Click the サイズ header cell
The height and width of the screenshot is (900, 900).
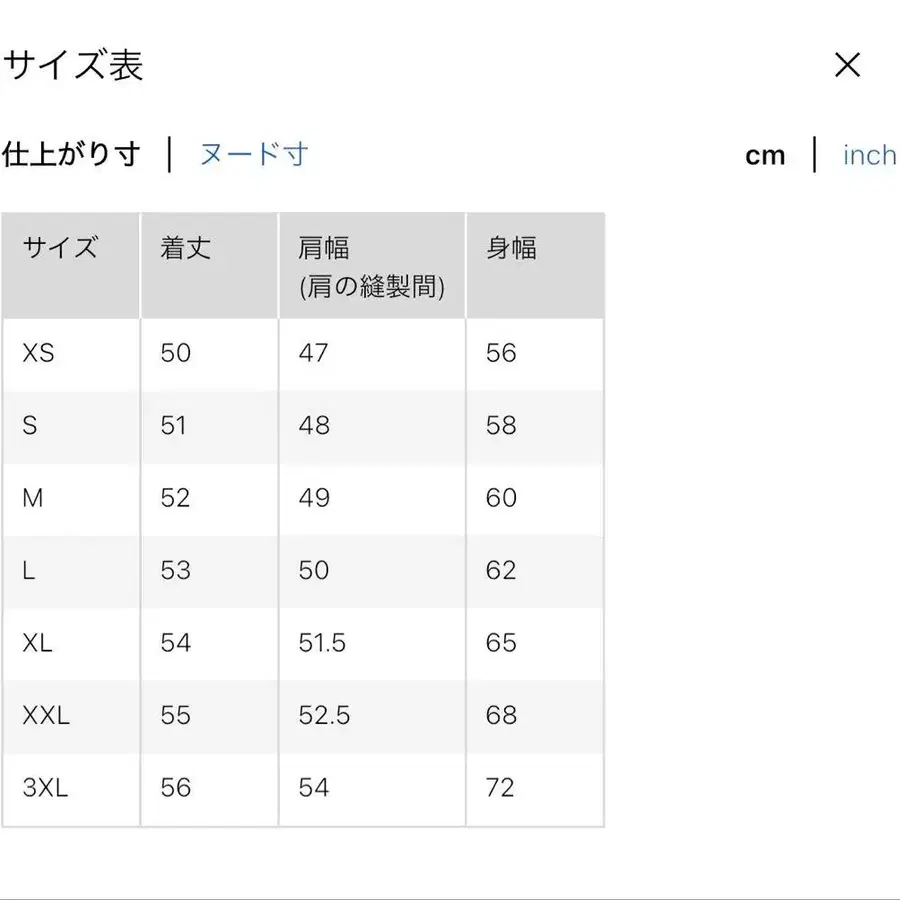[70, 249]
